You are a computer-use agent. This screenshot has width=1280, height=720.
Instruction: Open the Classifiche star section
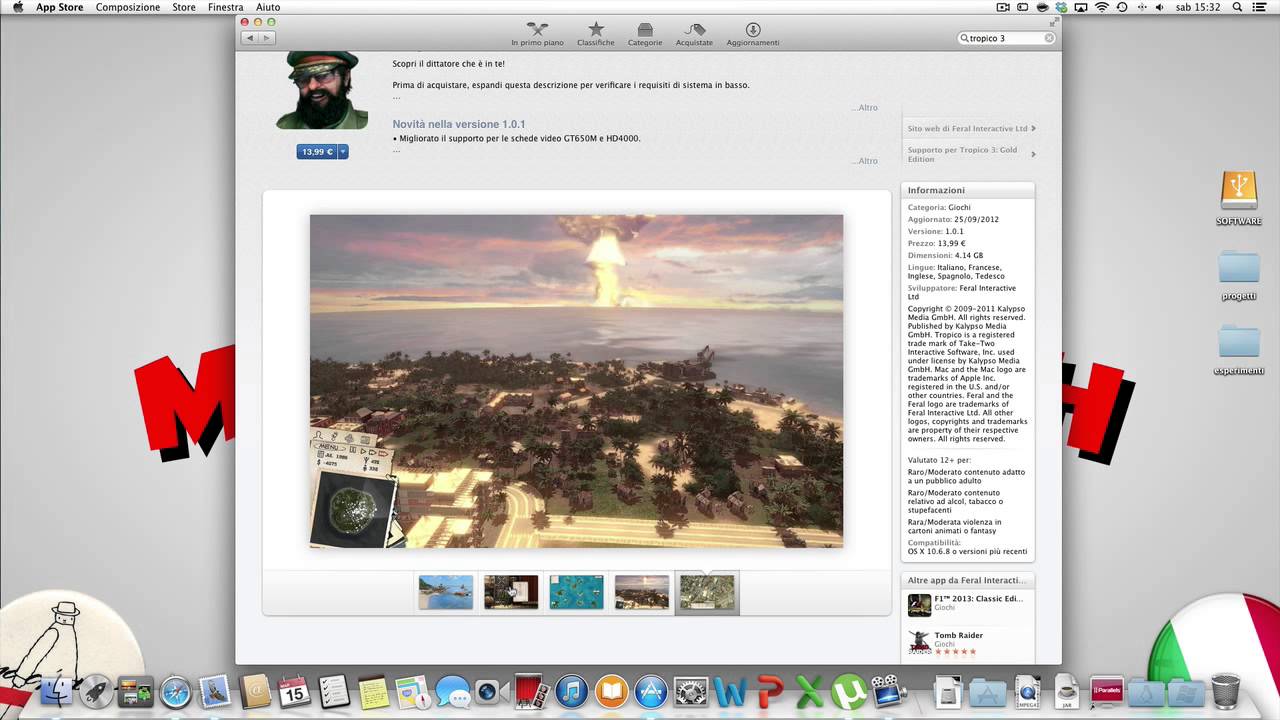[596, 34]
